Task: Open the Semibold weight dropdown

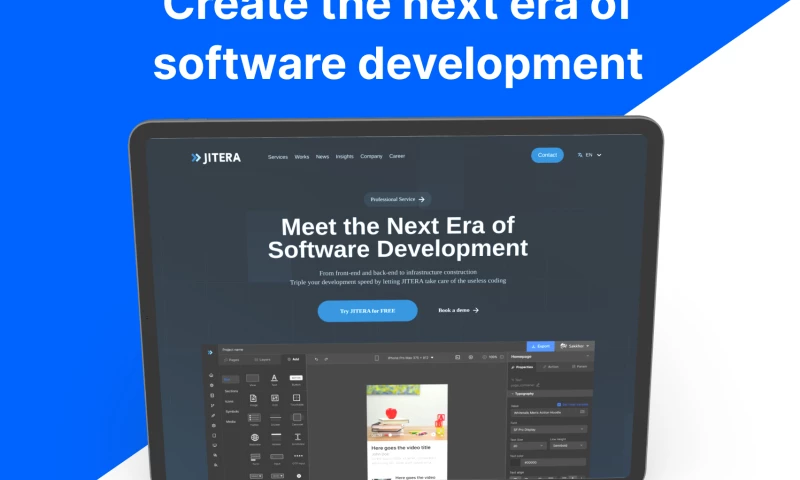Action: tap(568, 445)
